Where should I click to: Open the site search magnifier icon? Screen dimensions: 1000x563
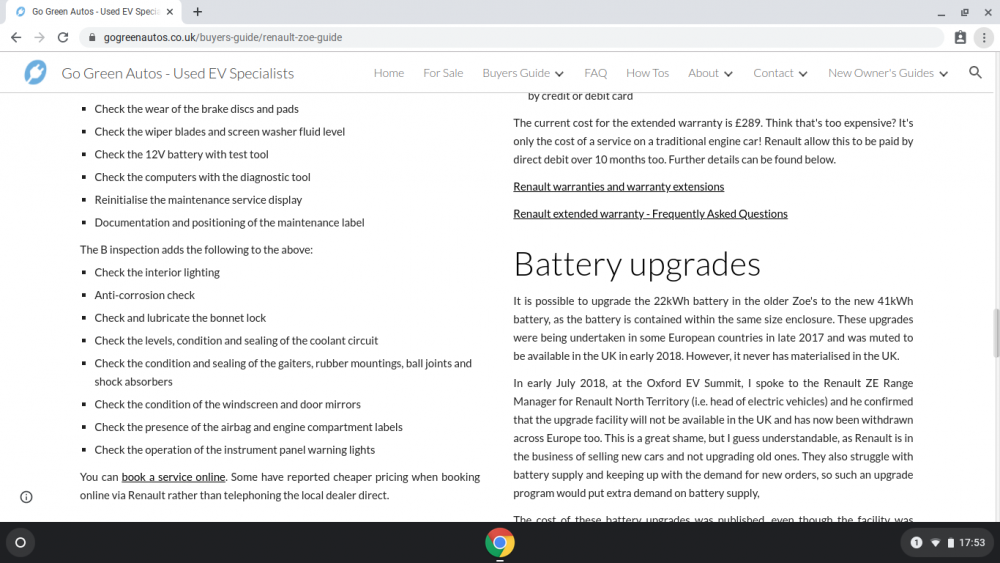975,73
